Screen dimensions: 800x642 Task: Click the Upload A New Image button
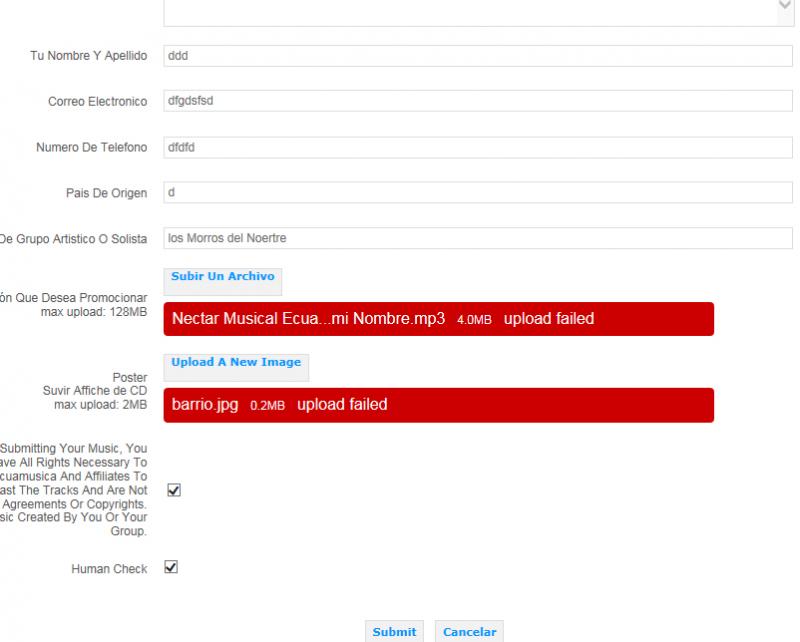236,367
